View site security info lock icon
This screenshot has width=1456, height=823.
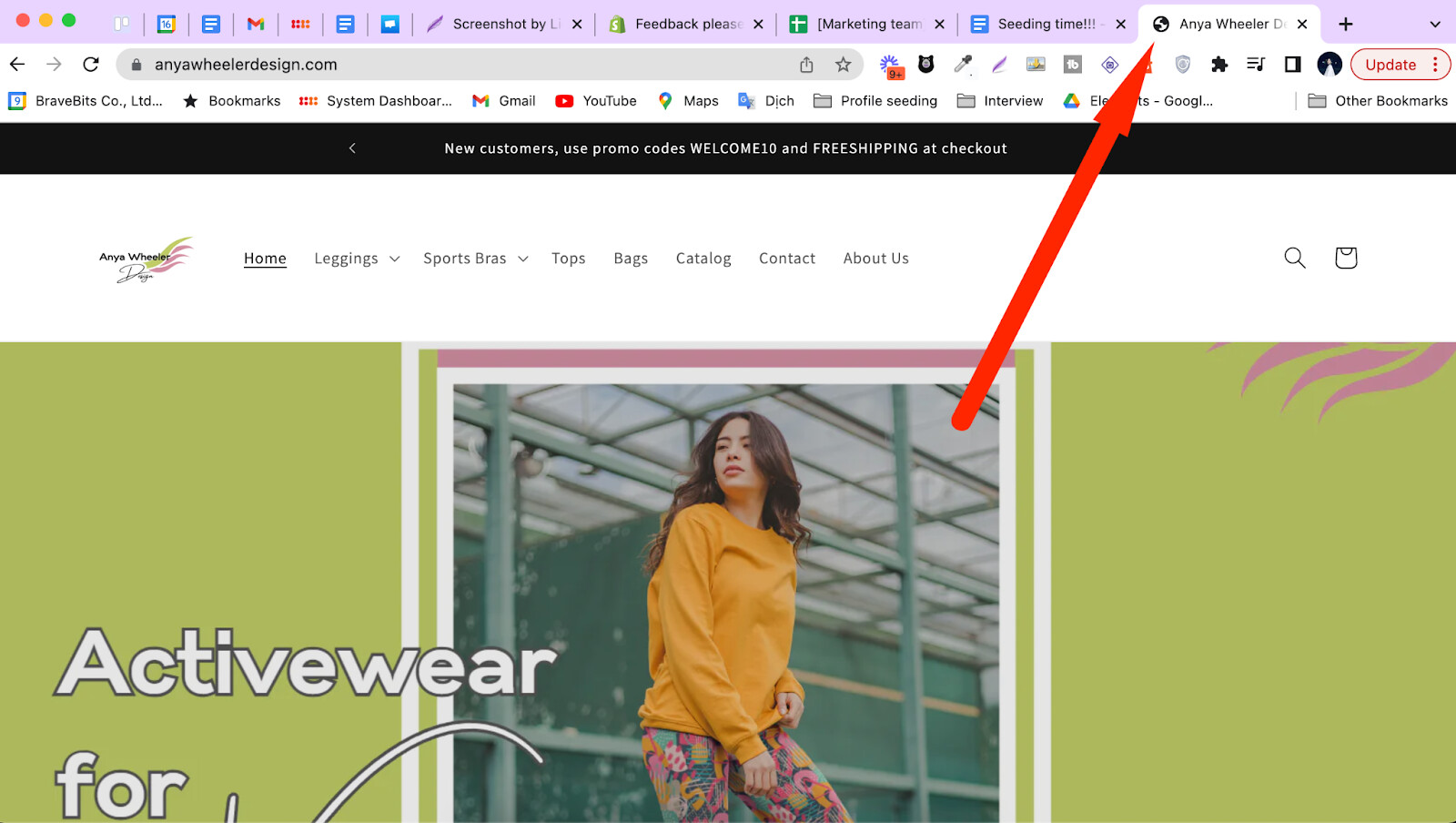[x=136, y=65]
